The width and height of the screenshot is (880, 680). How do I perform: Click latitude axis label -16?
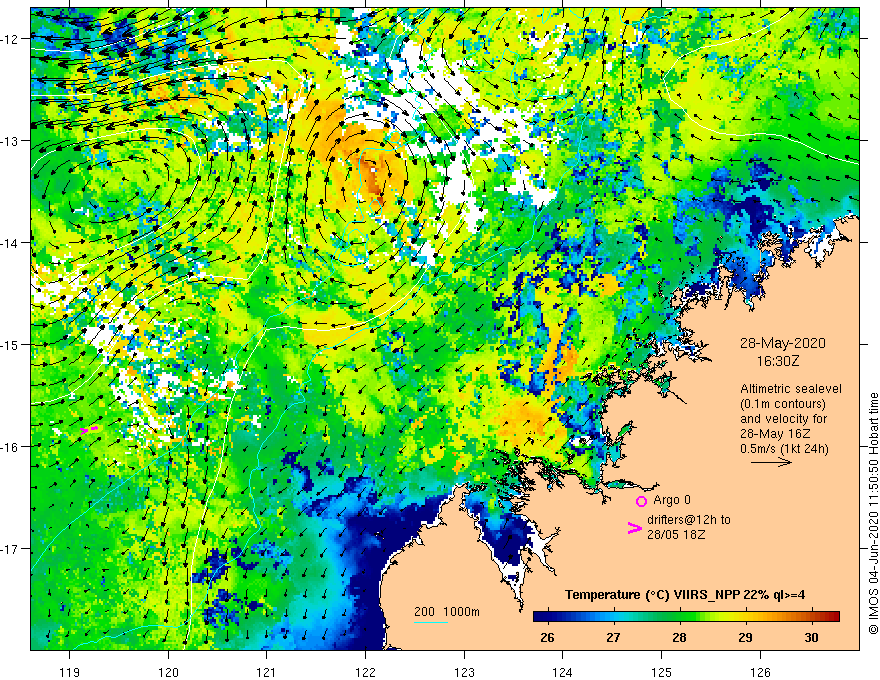coord(10,447)
